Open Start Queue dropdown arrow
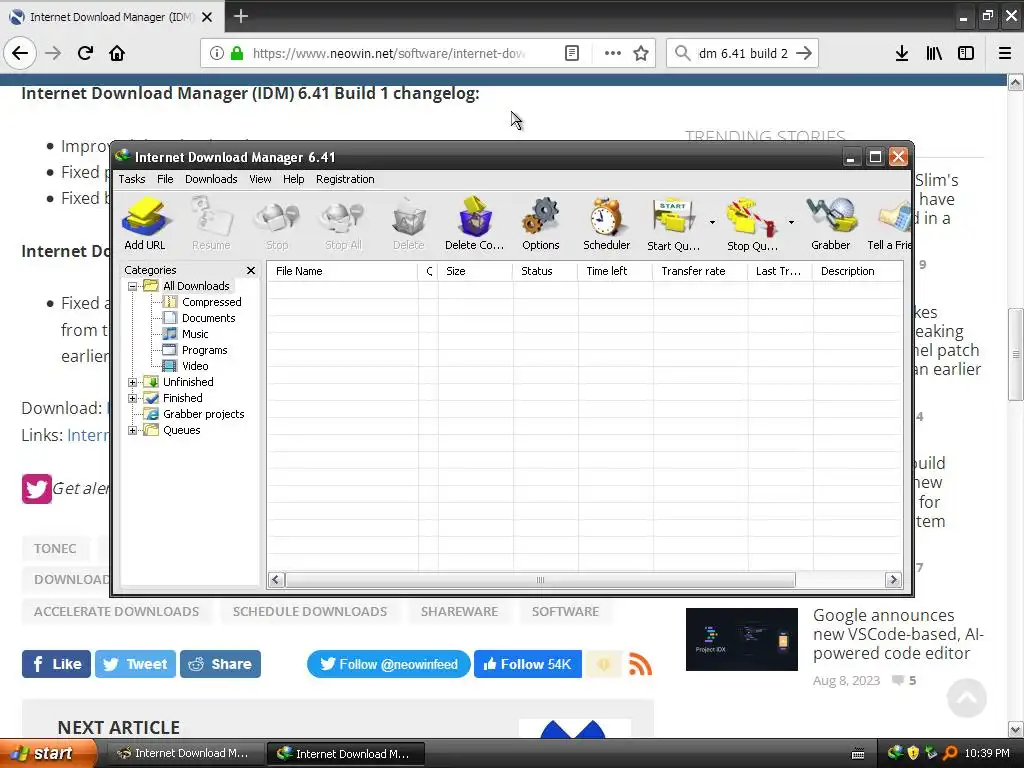 click(x=712, y=223)
